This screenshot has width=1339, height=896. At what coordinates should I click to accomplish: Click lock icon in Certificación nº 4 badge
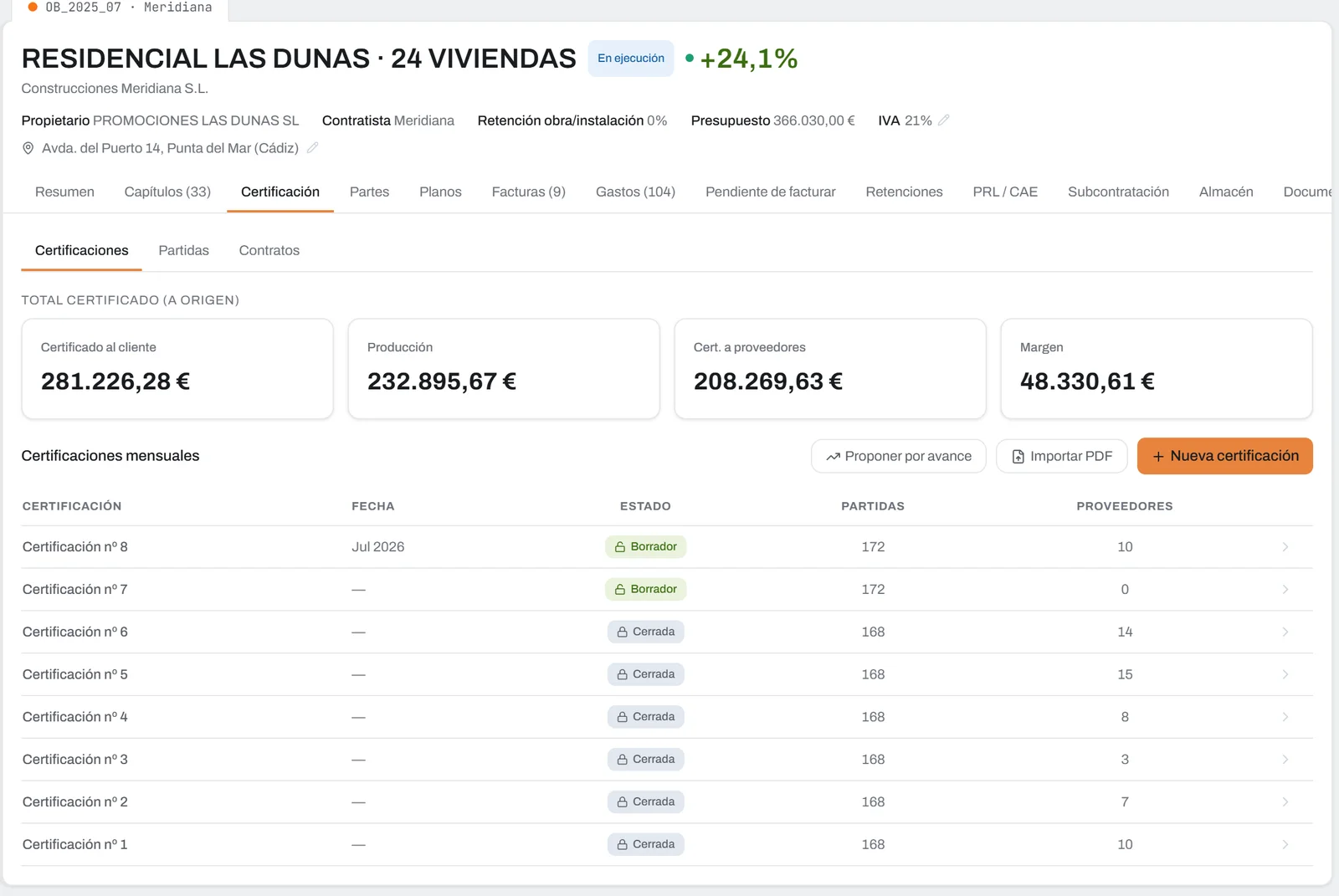click(x=623, y=718)
